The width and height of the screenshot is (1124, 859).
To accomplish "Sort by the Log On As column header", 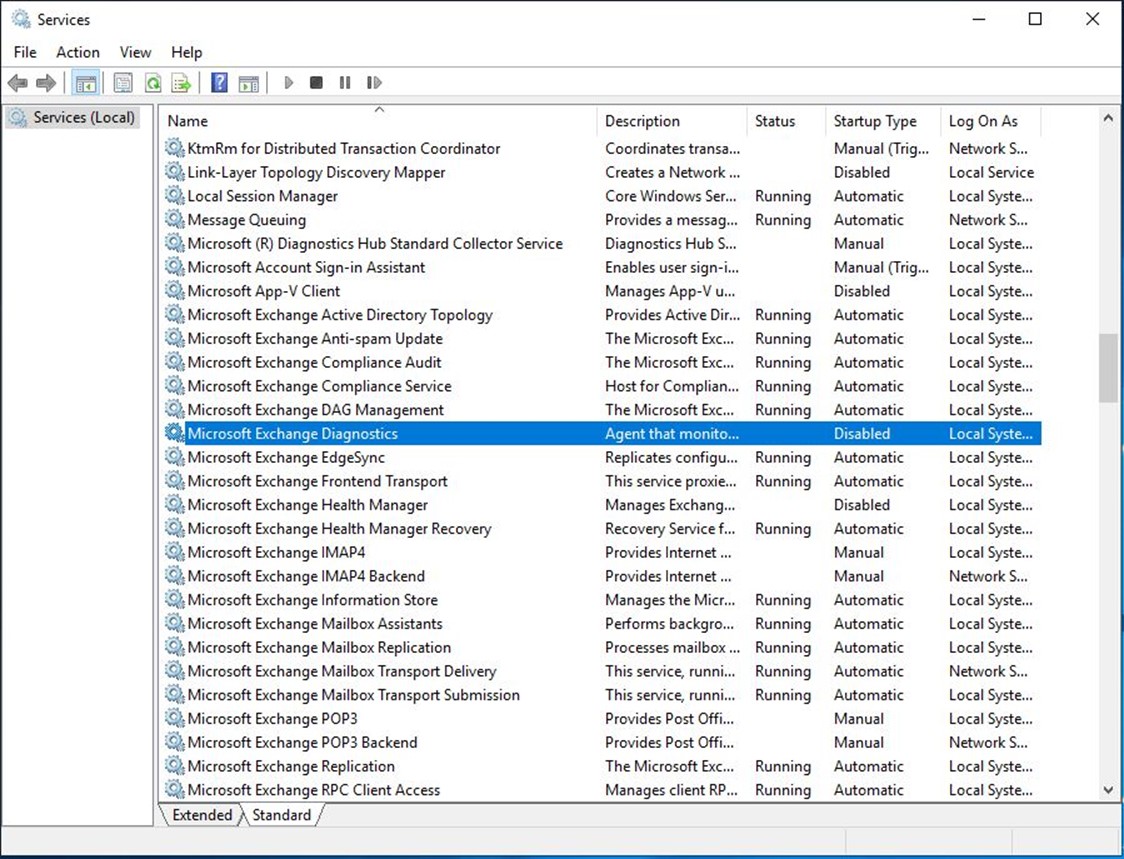I will click(990, 121).
